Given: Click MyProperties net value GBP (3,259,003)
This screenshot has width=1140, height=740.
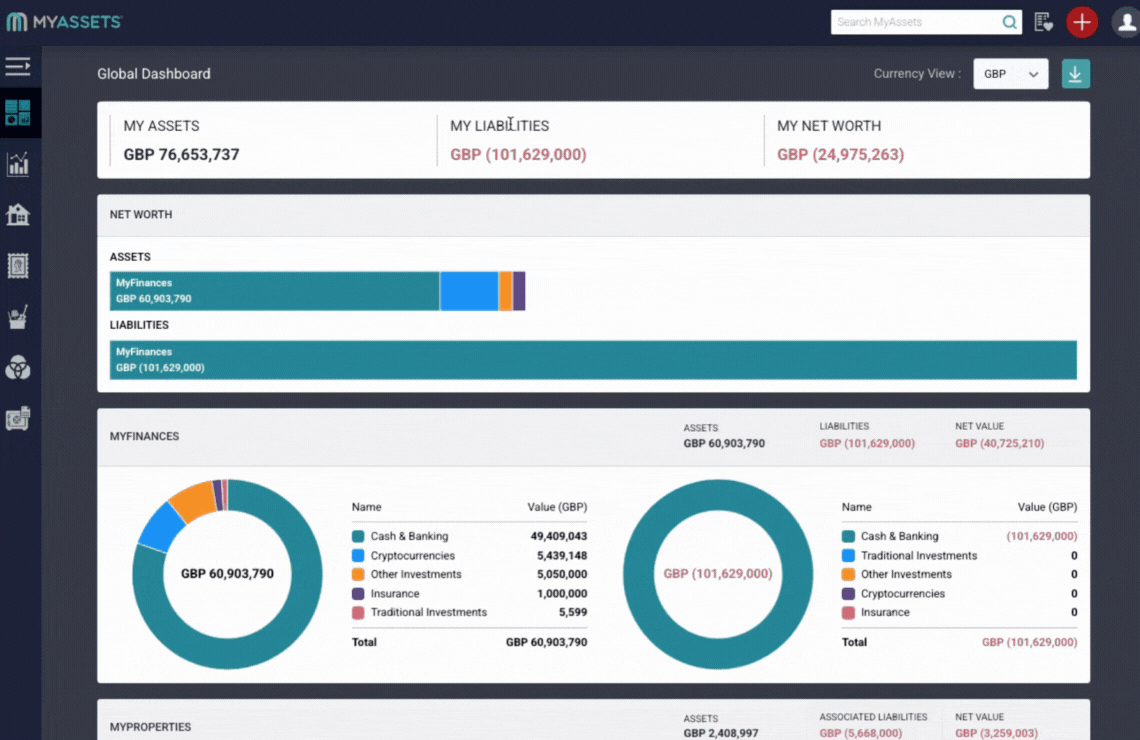Looking at the screenshot, I should (x=997, y=733).
